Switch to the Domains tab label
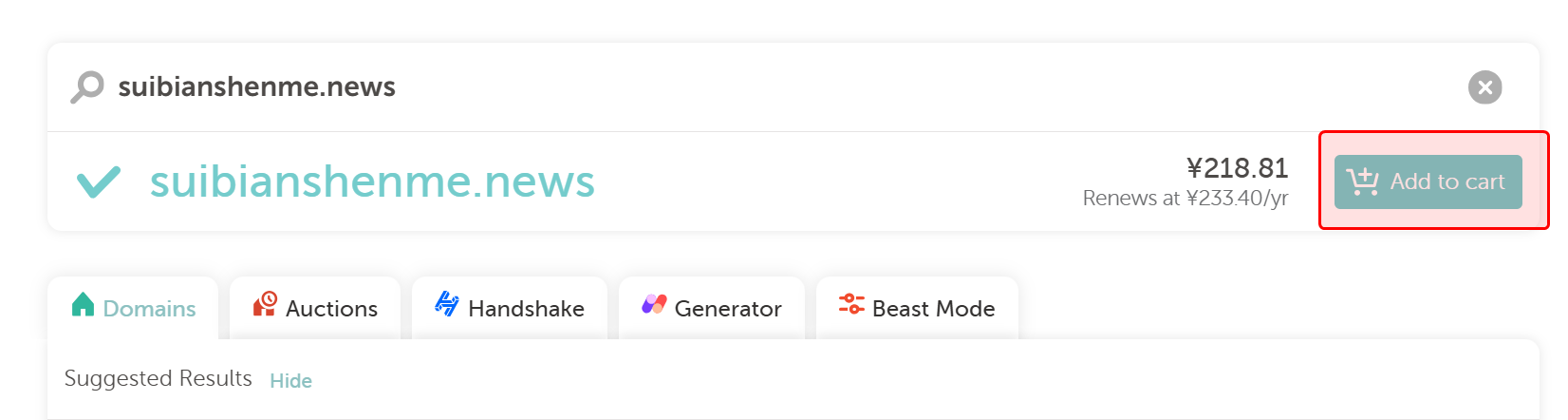 pos(149,309)
